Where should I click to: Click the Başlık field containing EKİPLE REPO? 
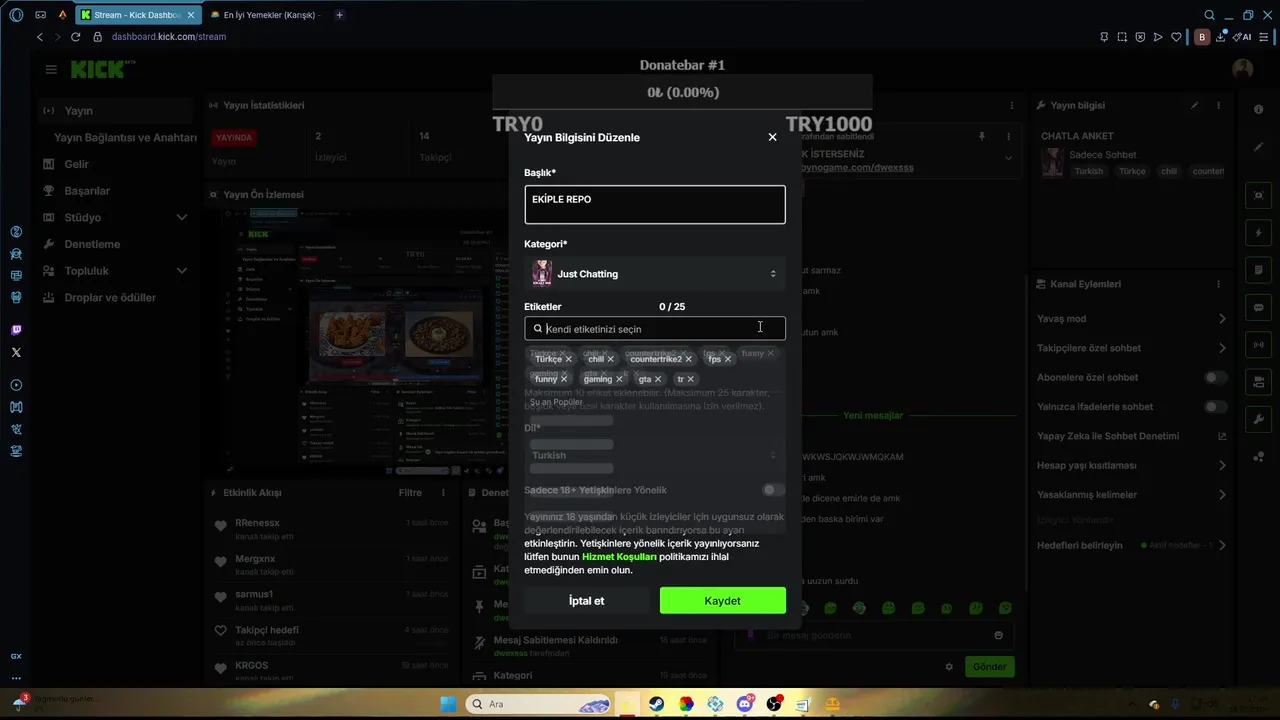point(655,204)
